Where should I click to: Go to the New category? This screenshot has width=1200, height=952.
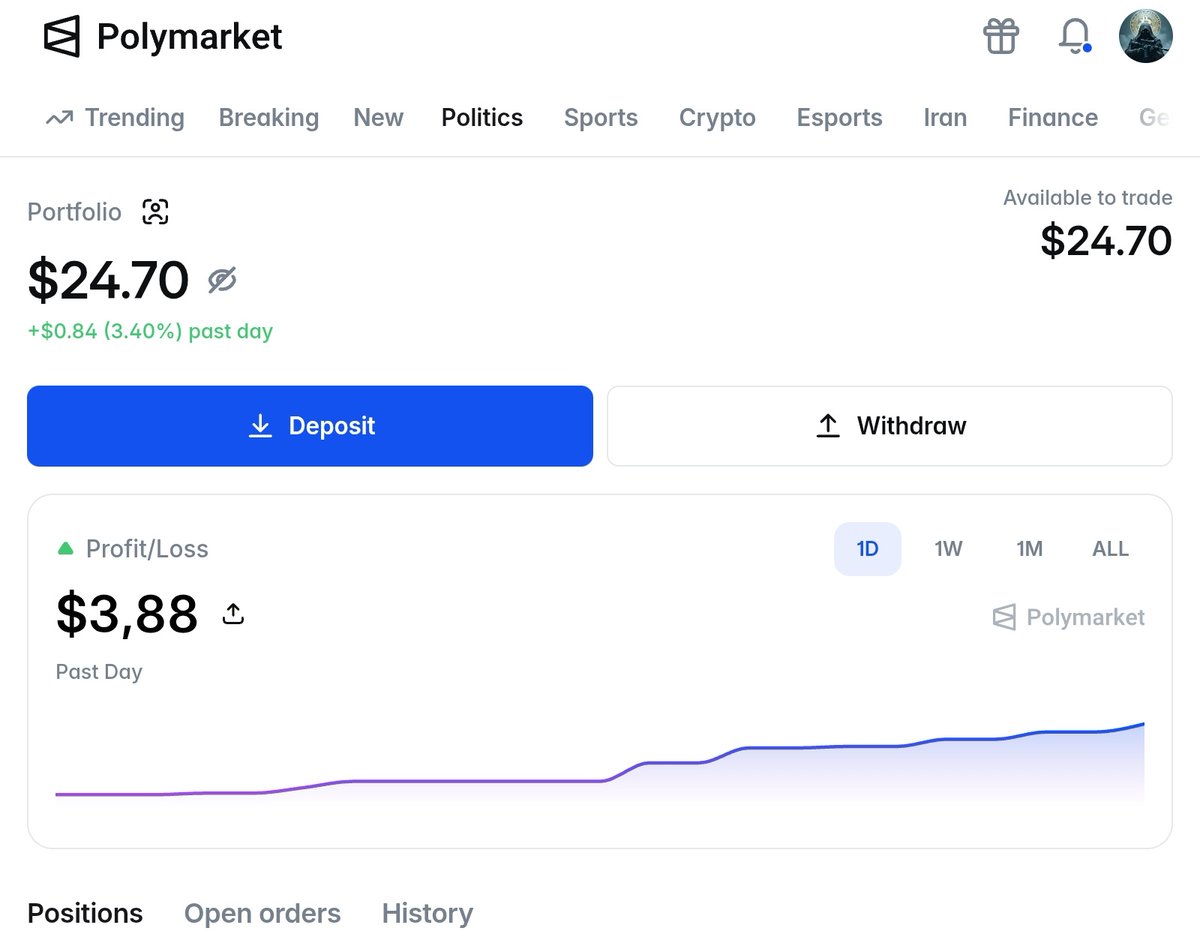[378, 118]
